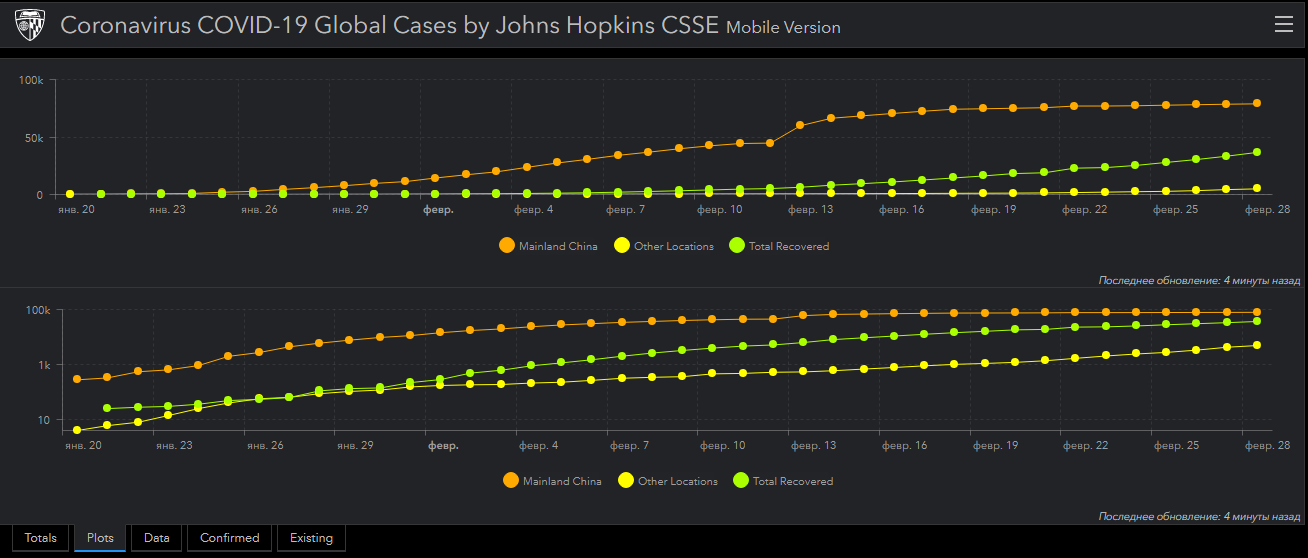Click the last yellow Other Locations point, lower chart
The image size is (1308, 558).
coord(1257,345)
